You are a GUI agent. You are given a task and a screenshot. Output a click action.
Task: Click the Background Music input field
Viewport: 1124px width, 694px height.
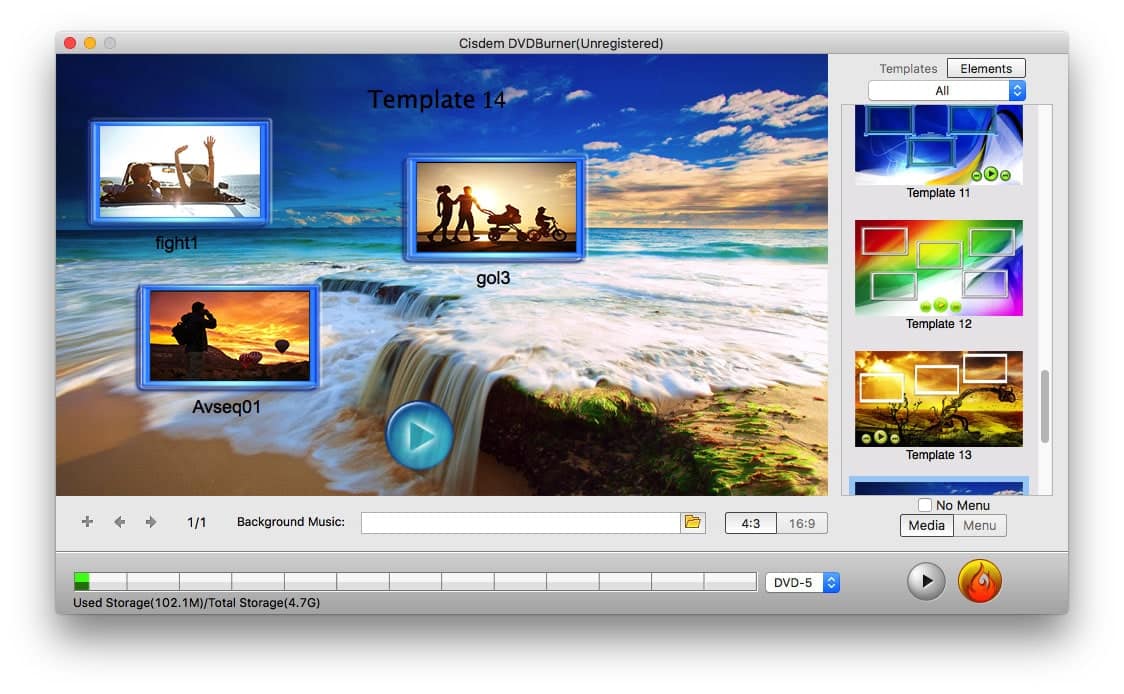pyautogui.click(x=520, y=523)
